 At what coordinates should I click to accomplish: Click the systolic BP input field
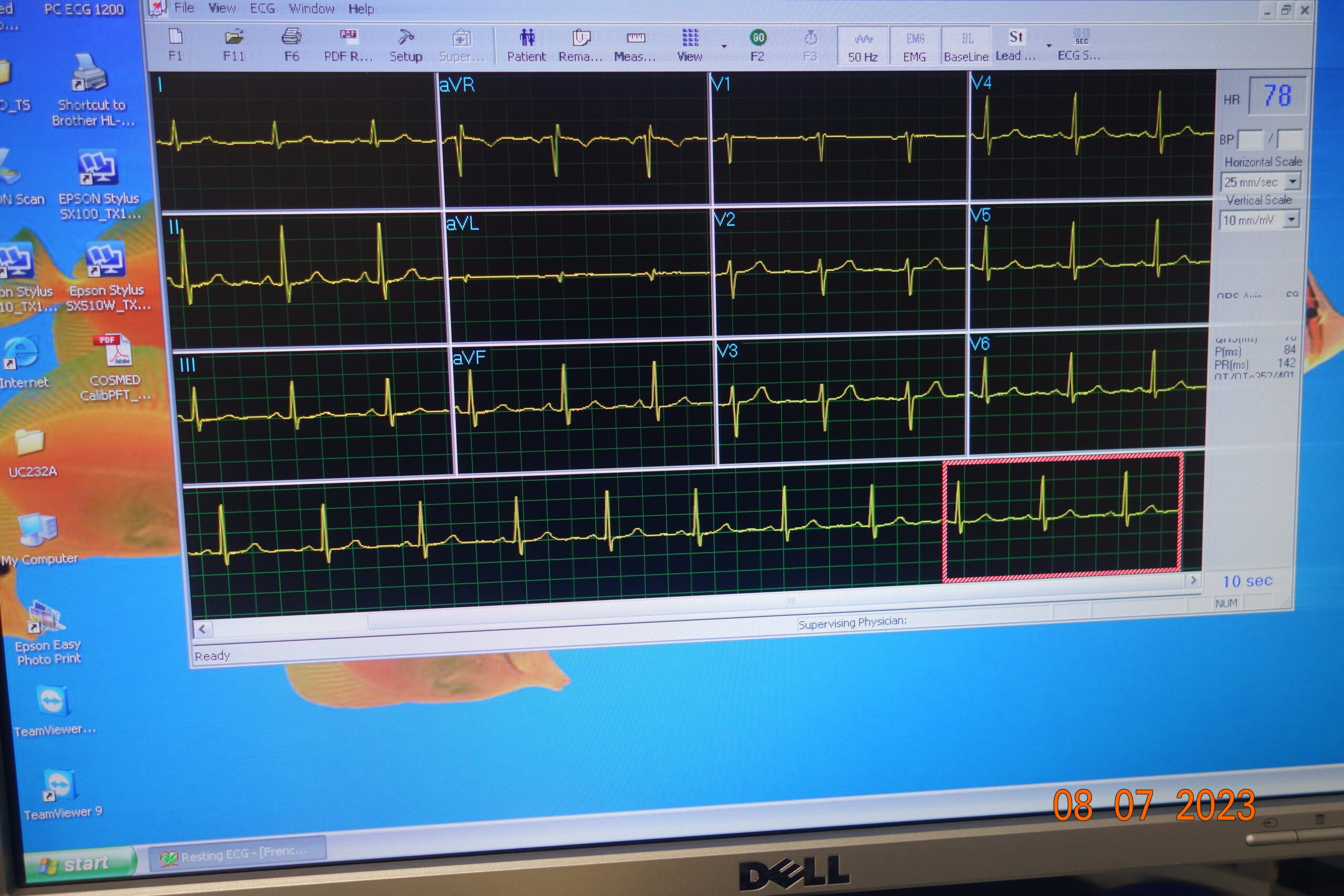point(1249,139)
